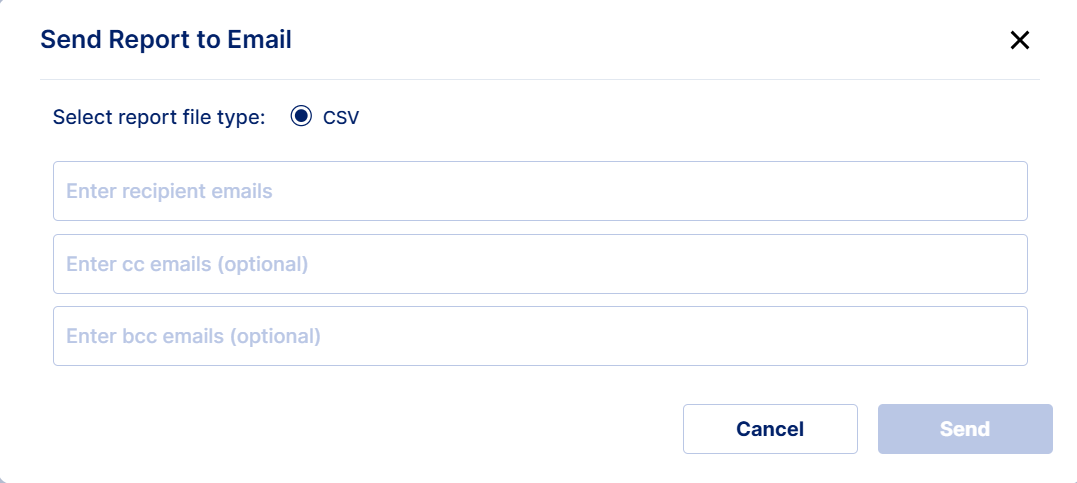Send the report to email

(964, 429)
